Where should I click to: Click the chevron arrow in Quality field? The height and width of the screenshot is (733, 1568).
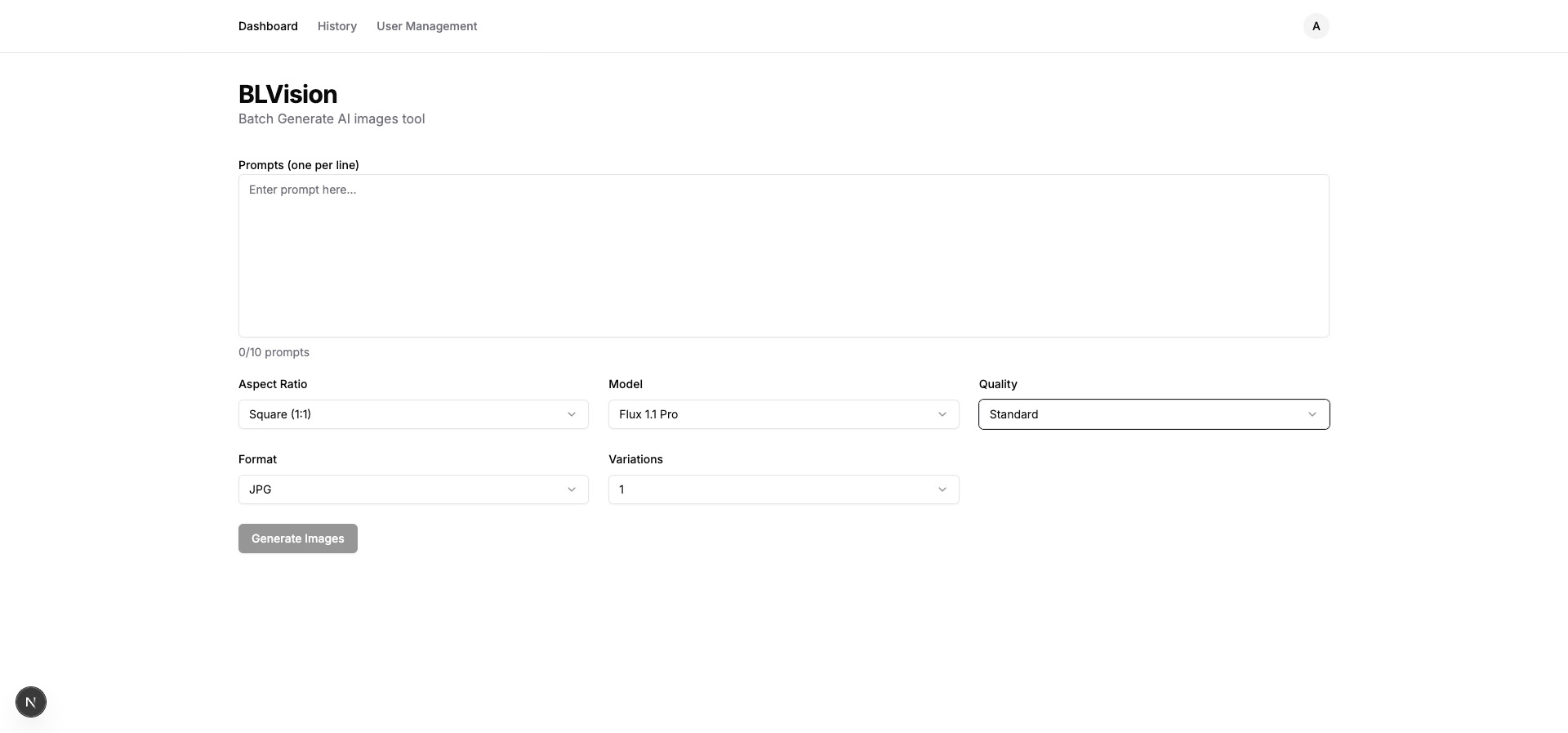pyautogui.click(x=1312, y=414)
